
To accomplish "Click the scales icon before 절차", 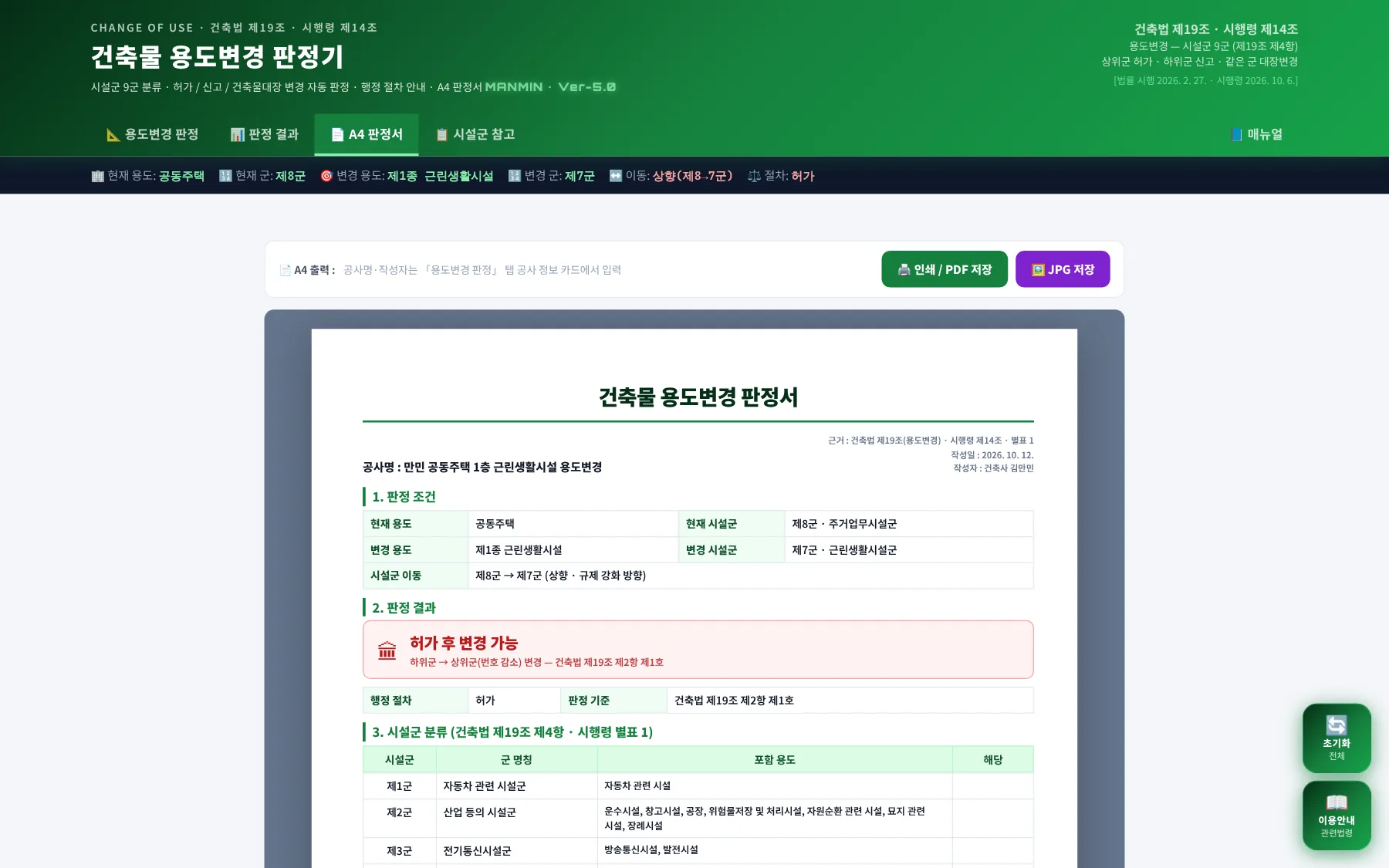I will point(754,176).
